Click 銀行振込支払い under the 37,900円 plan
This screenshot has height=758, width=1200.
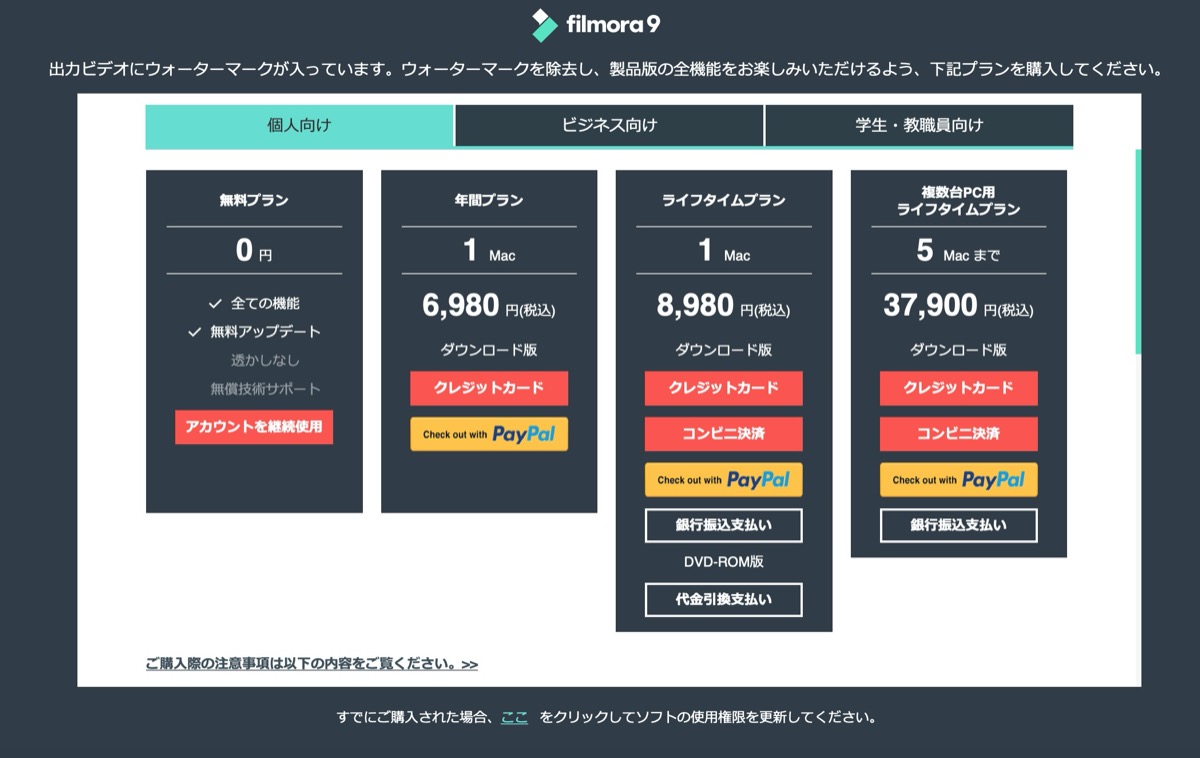click(959, 526)
